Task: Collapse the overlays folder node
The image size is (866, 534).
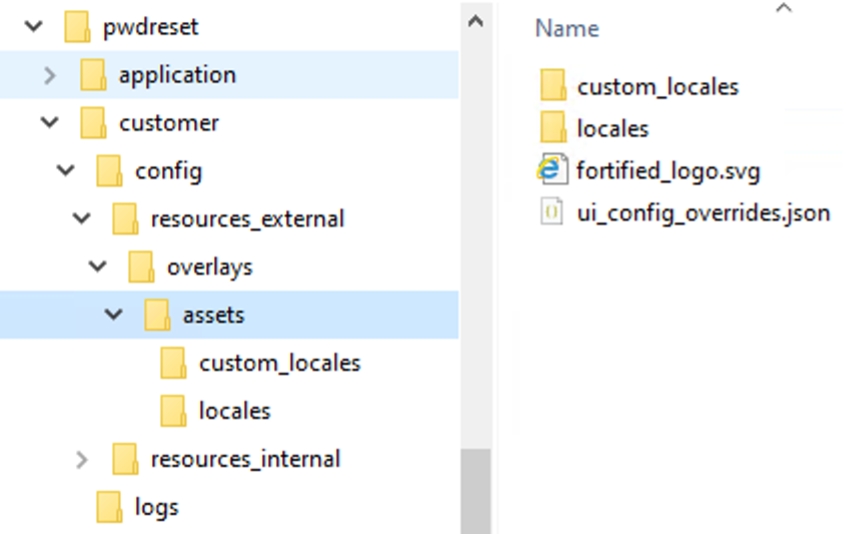Action: pyautogui.click(x=98, y=267)
